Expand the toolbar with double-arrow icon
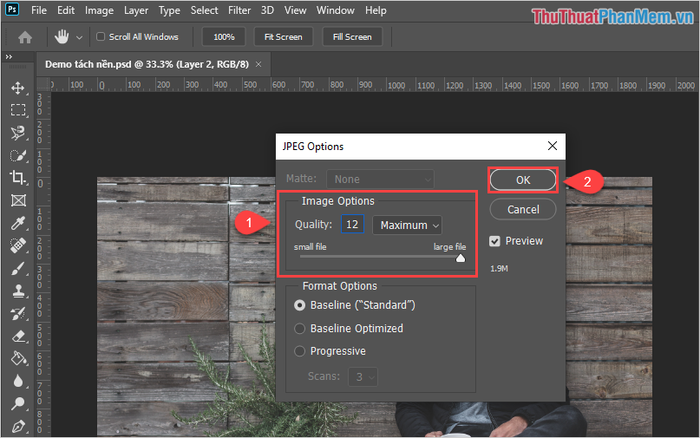Image resolution: width=700 pixels, height=438 pixels. click(x=8, y=57)
